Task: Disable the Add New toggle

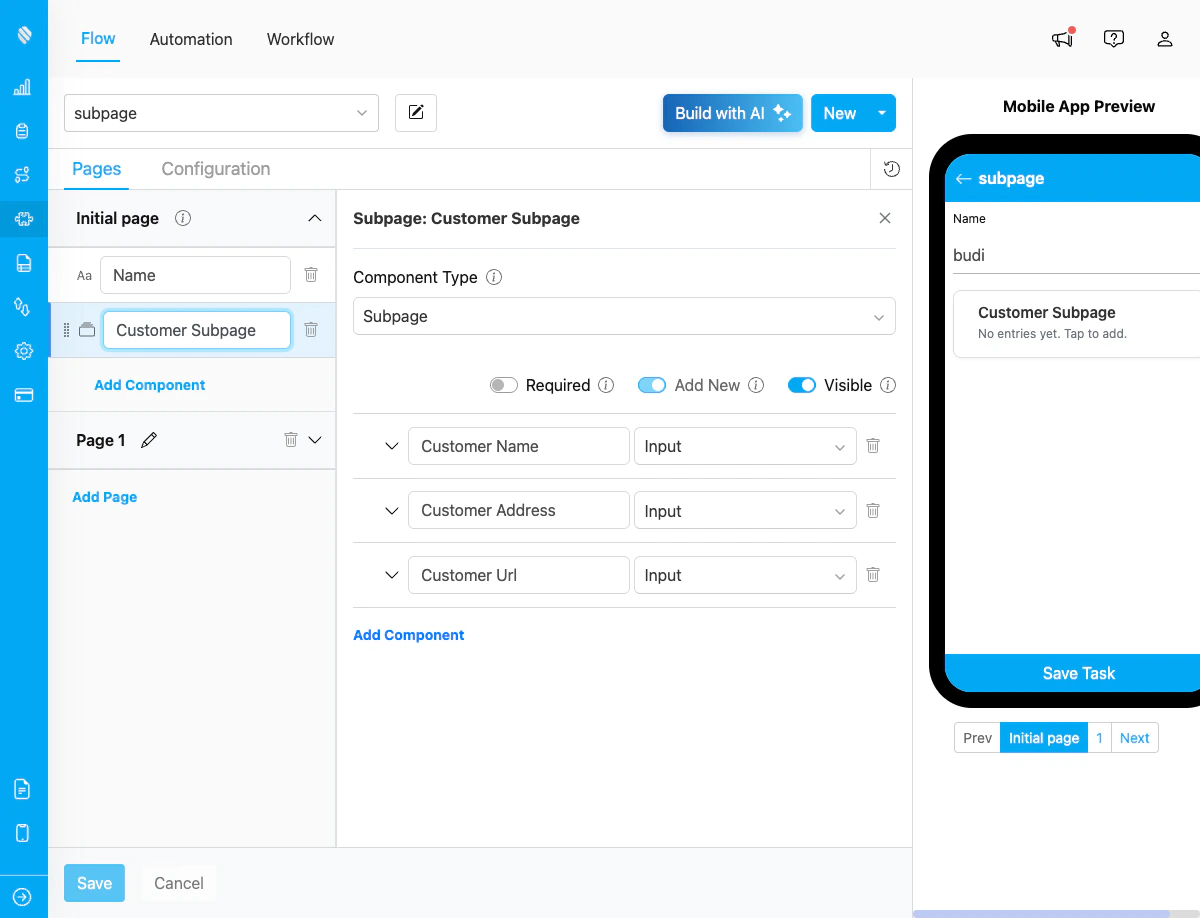Action: pos(652,385)
